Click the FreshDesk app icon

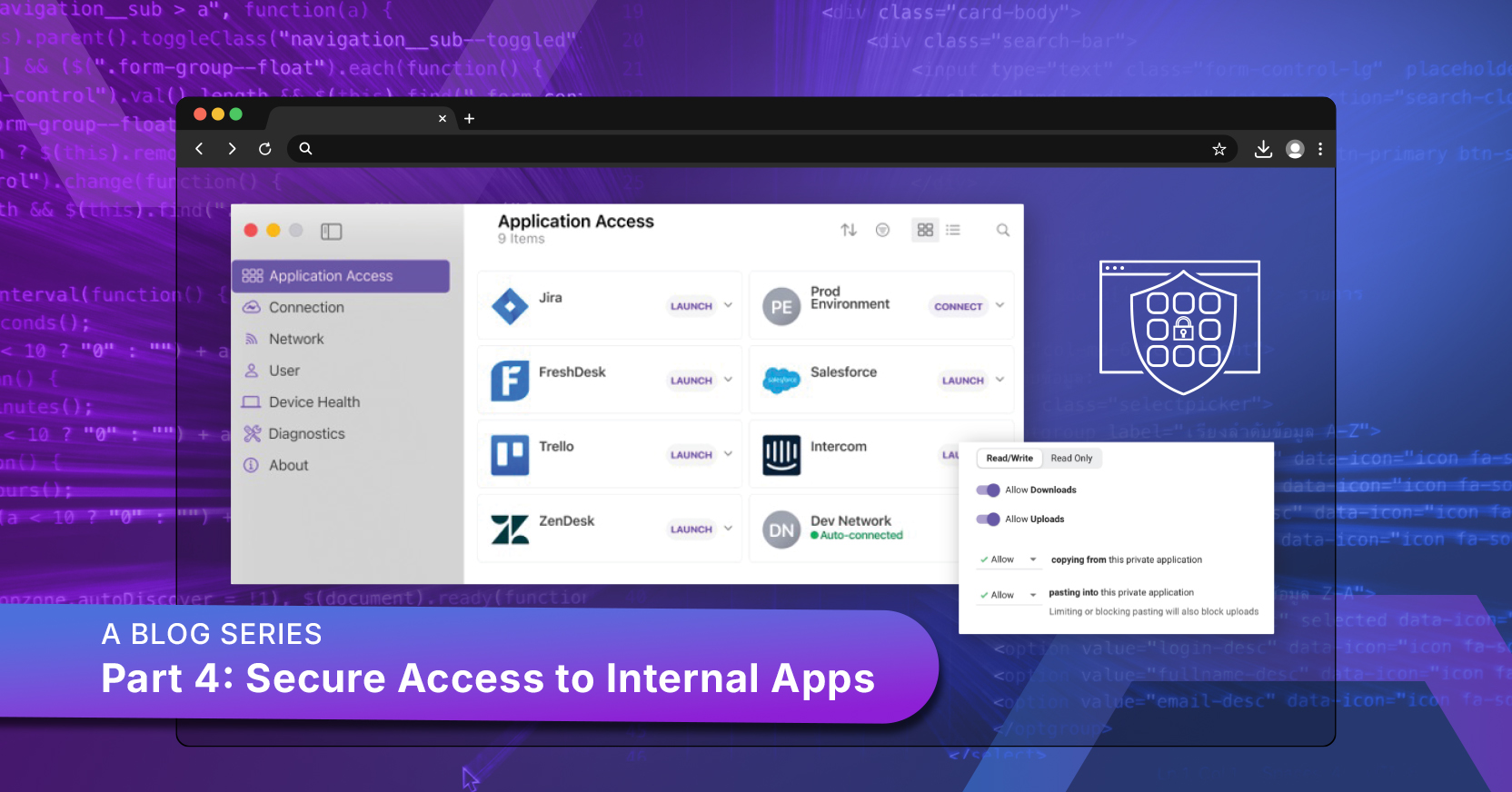510,381
